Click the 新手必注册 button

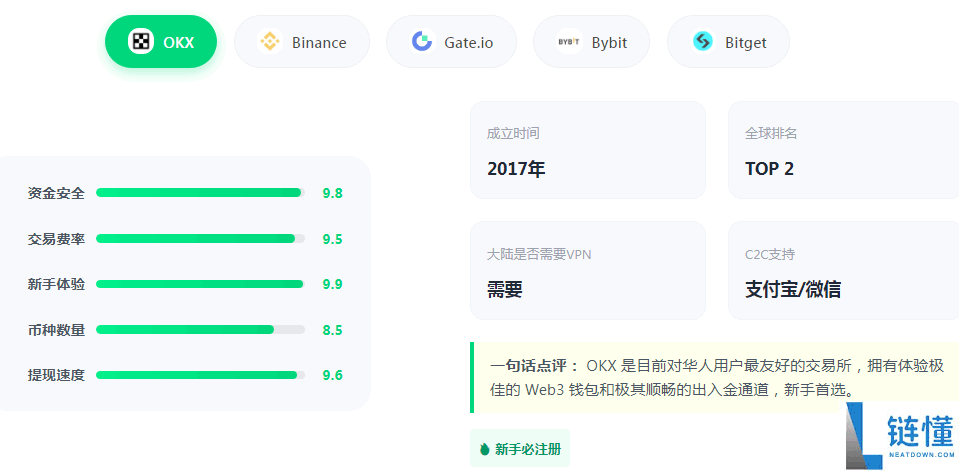coord(520,450)
